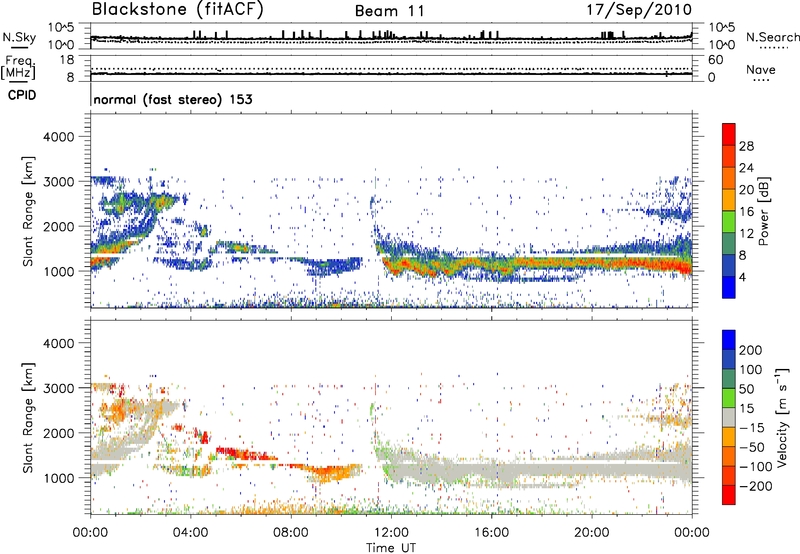Select the 'N.Sky' legend label

click(x=19, y=37)
